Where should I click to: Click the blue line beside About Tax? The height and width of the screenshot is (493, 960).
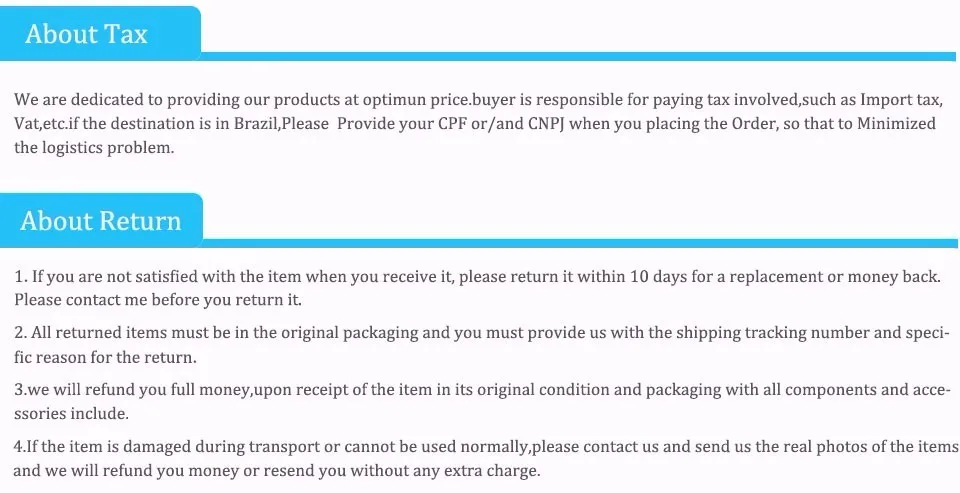tap(578, 56)
